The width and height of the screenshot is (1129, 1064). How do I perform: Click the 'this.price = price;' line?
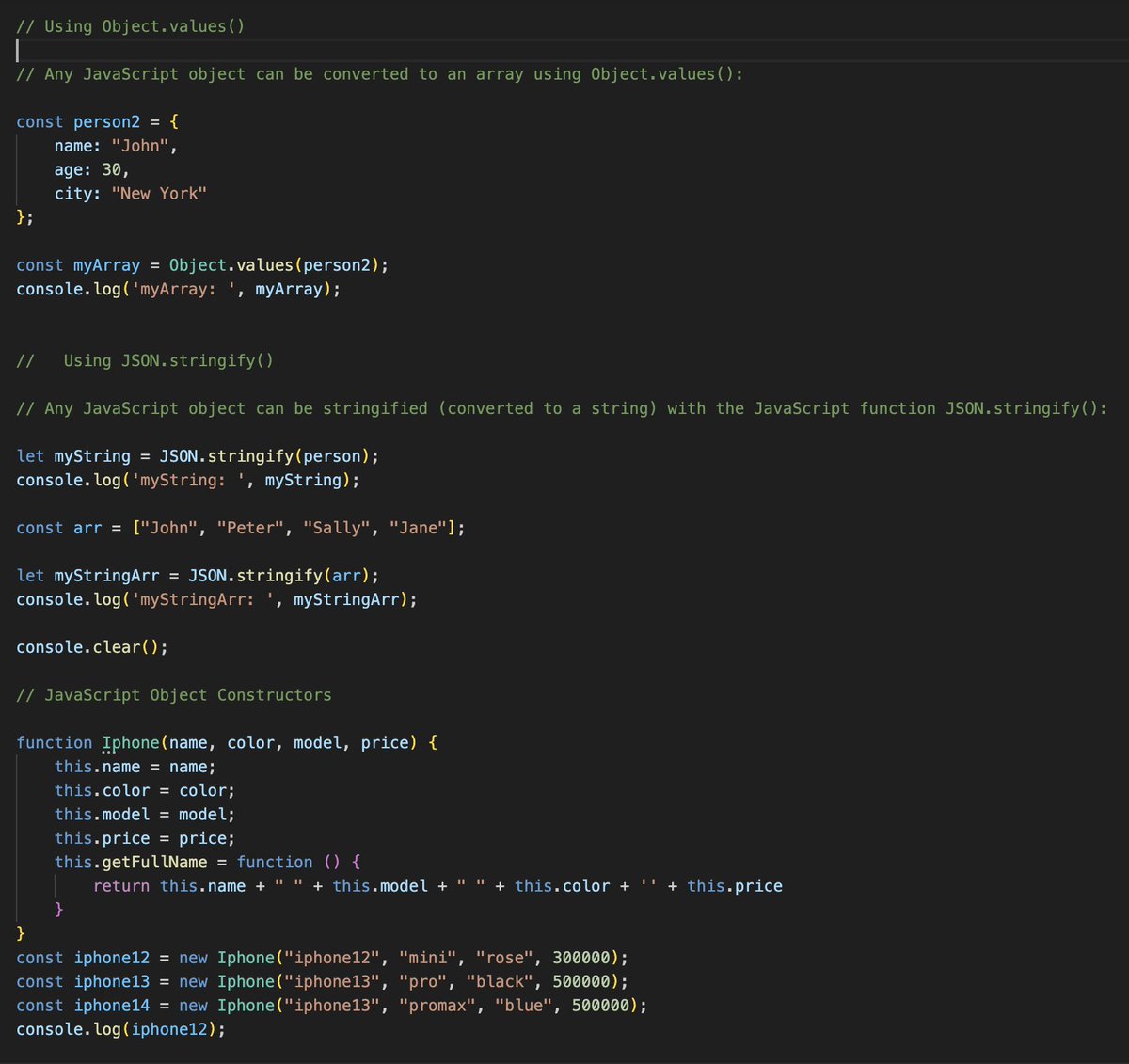[145, 838]
